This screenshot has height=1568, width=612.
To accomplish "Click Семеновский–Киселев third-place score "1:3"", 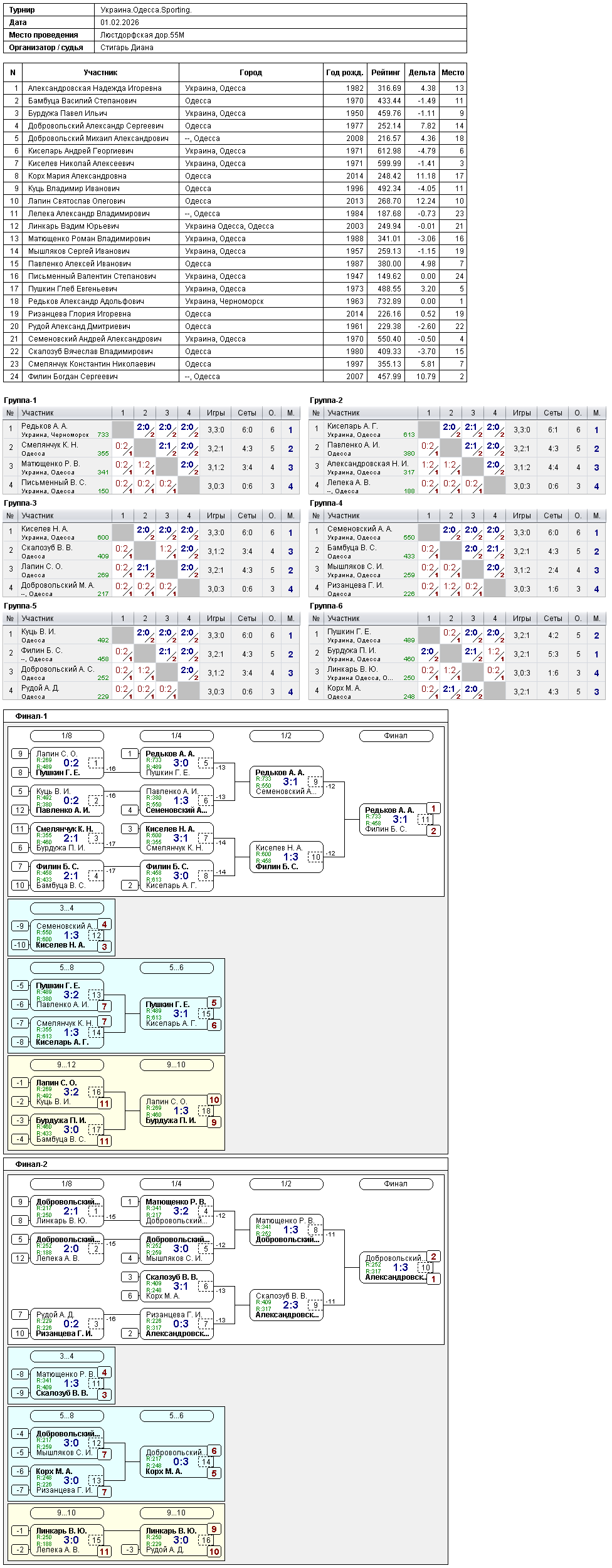I will [71, 935].
